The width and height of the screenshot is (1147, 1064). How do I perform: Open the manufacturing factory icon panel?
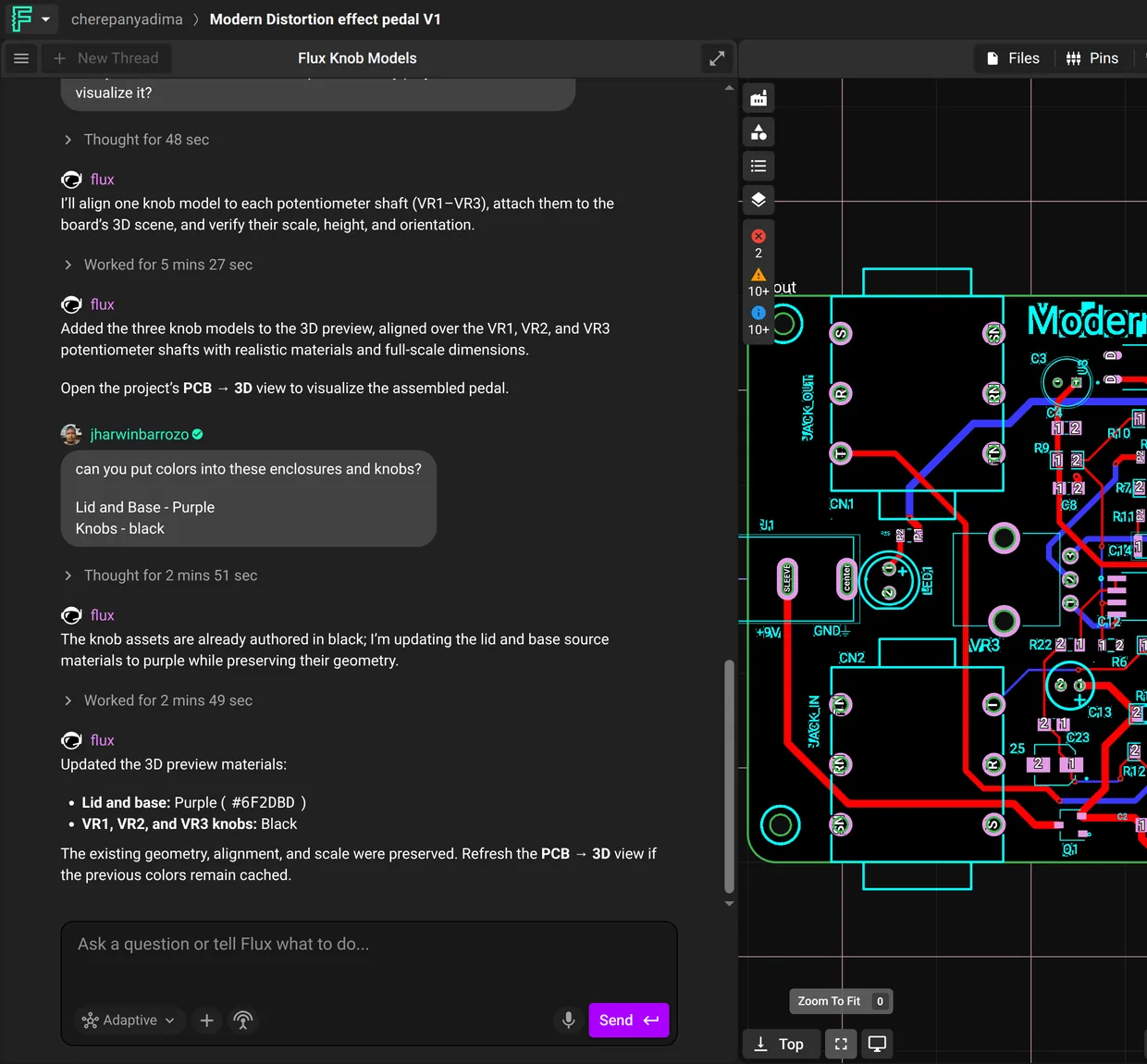pyautogui.click(x=758, y=98)
